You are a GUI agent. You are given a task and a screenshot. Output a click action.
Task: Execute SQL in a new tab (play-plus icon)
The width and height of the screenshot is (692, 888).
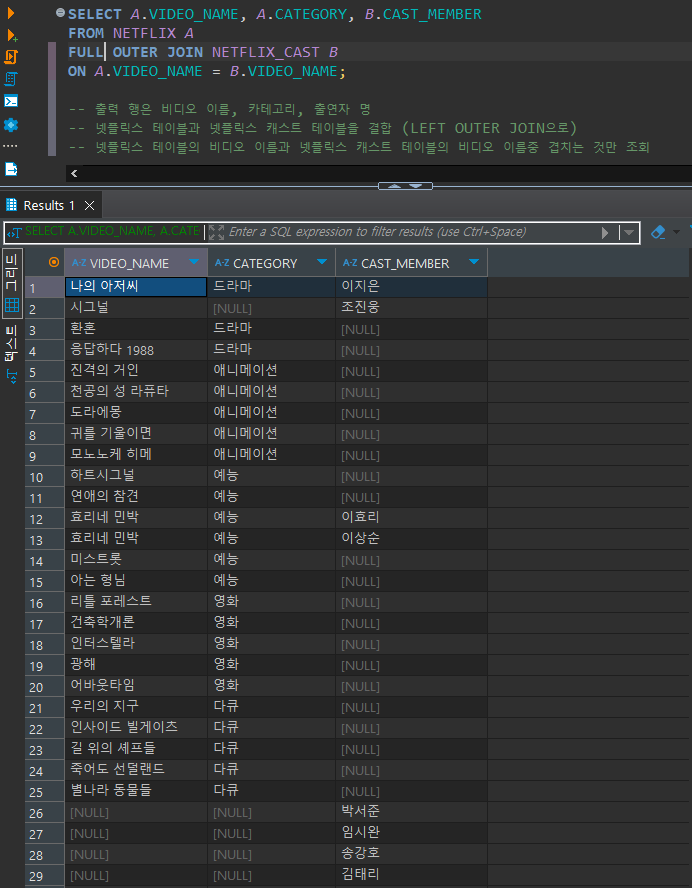[11, 35]
